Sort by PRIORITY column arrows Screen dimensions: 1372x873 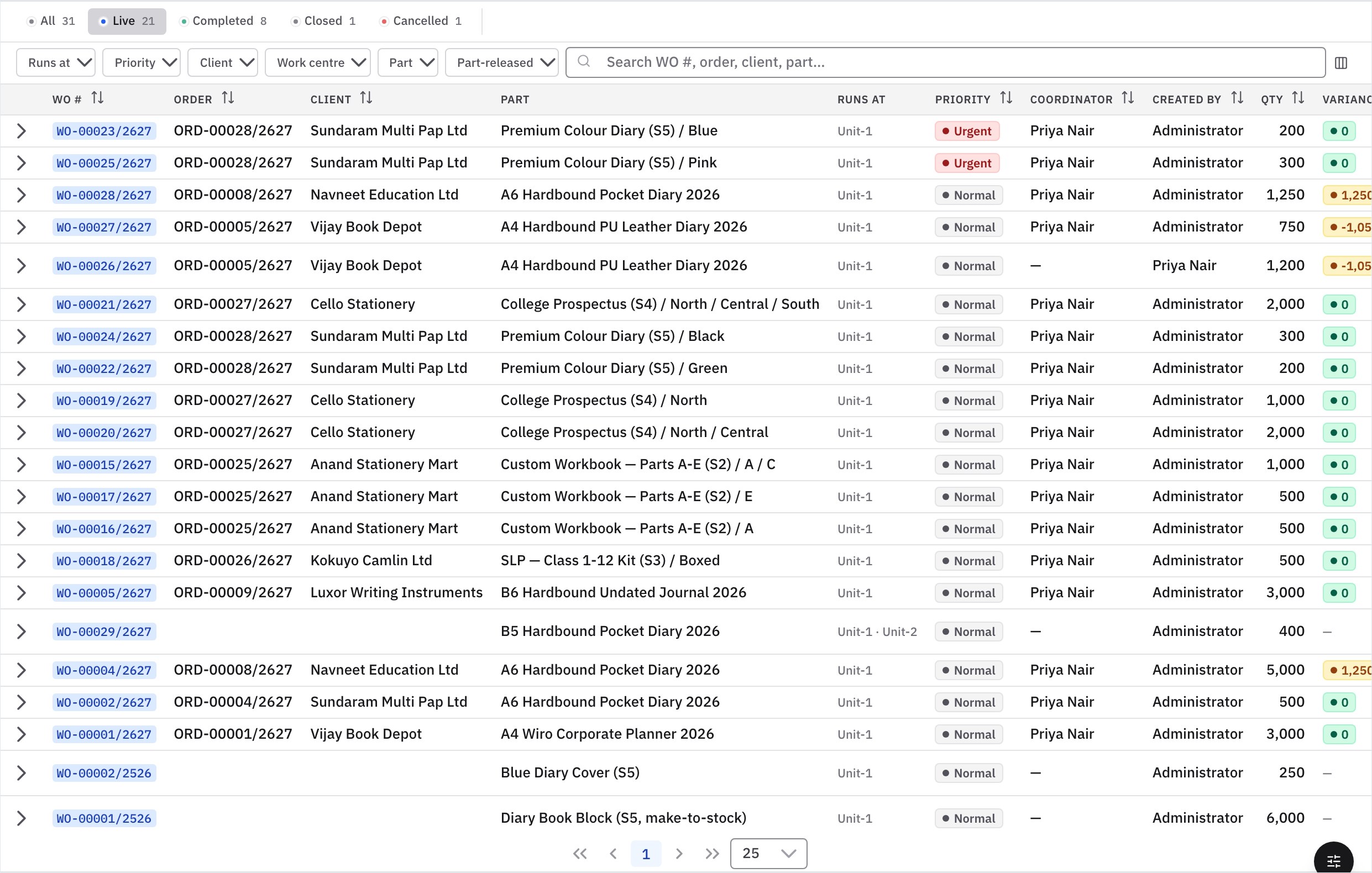click(1006, 98)
